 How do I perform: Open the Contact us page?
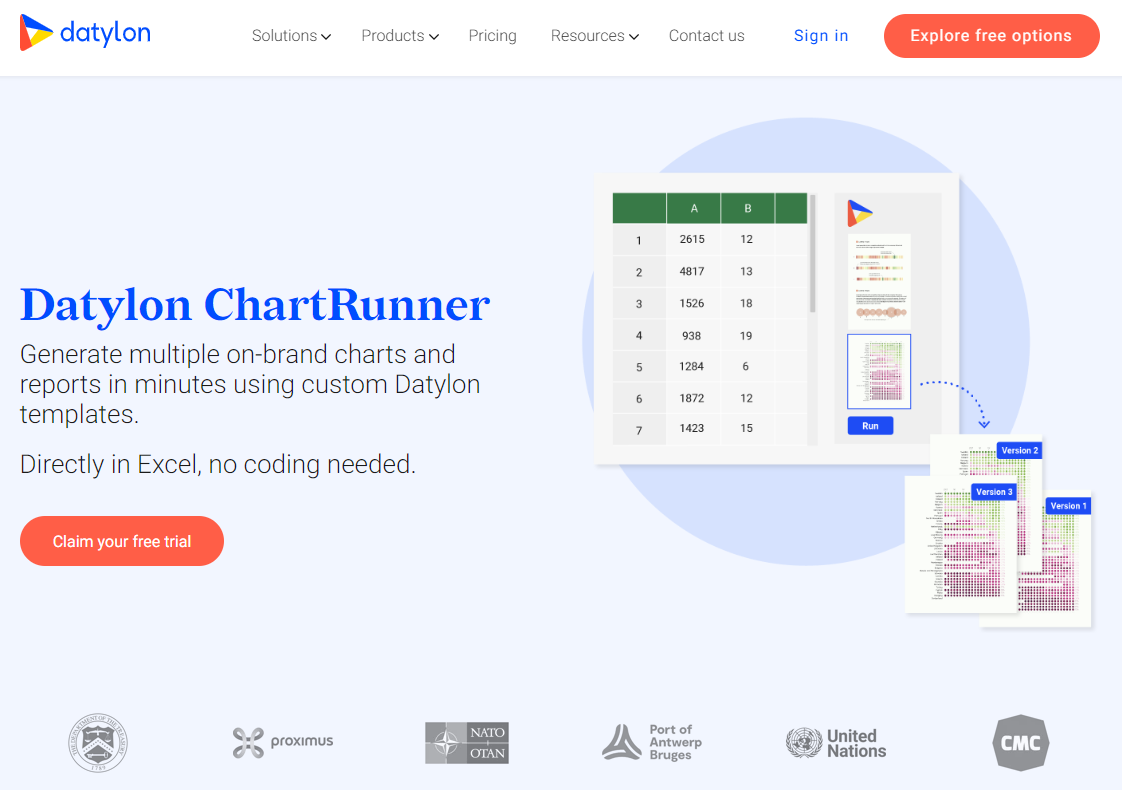pyautogui.click(x=706, y=36)
